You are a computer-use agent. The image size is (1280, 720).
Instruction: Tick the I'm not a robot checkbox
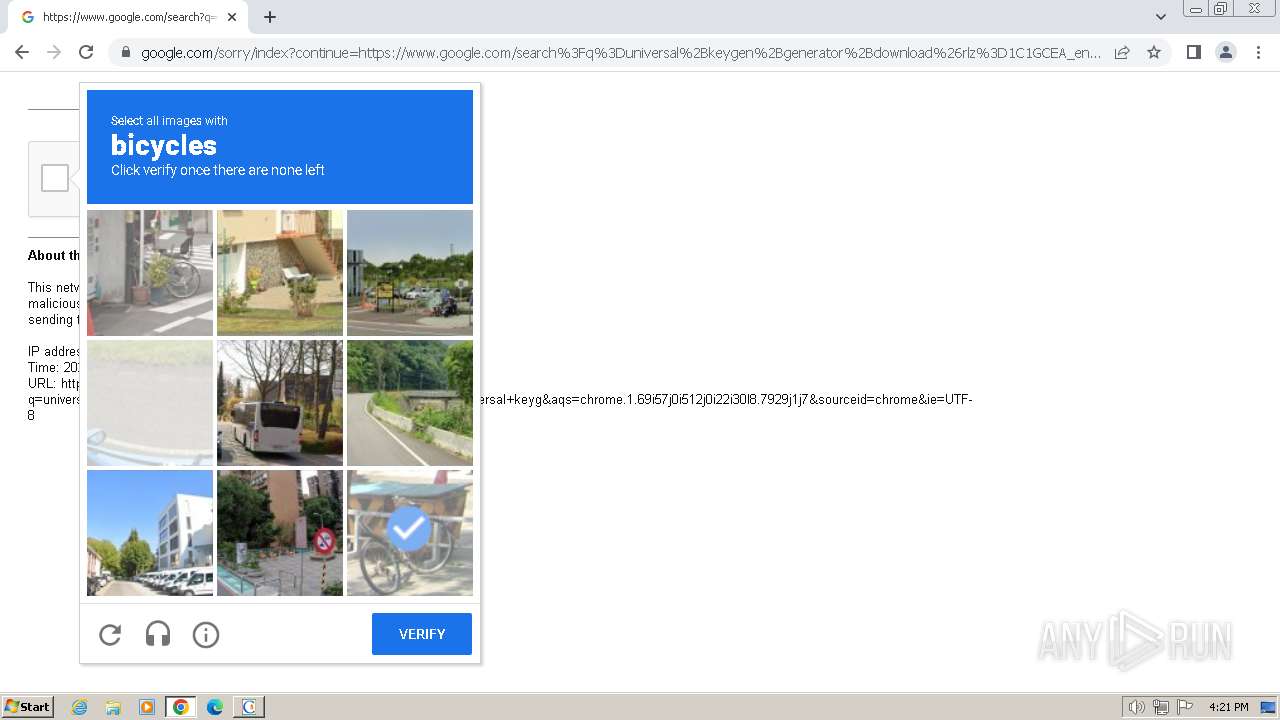55,178
